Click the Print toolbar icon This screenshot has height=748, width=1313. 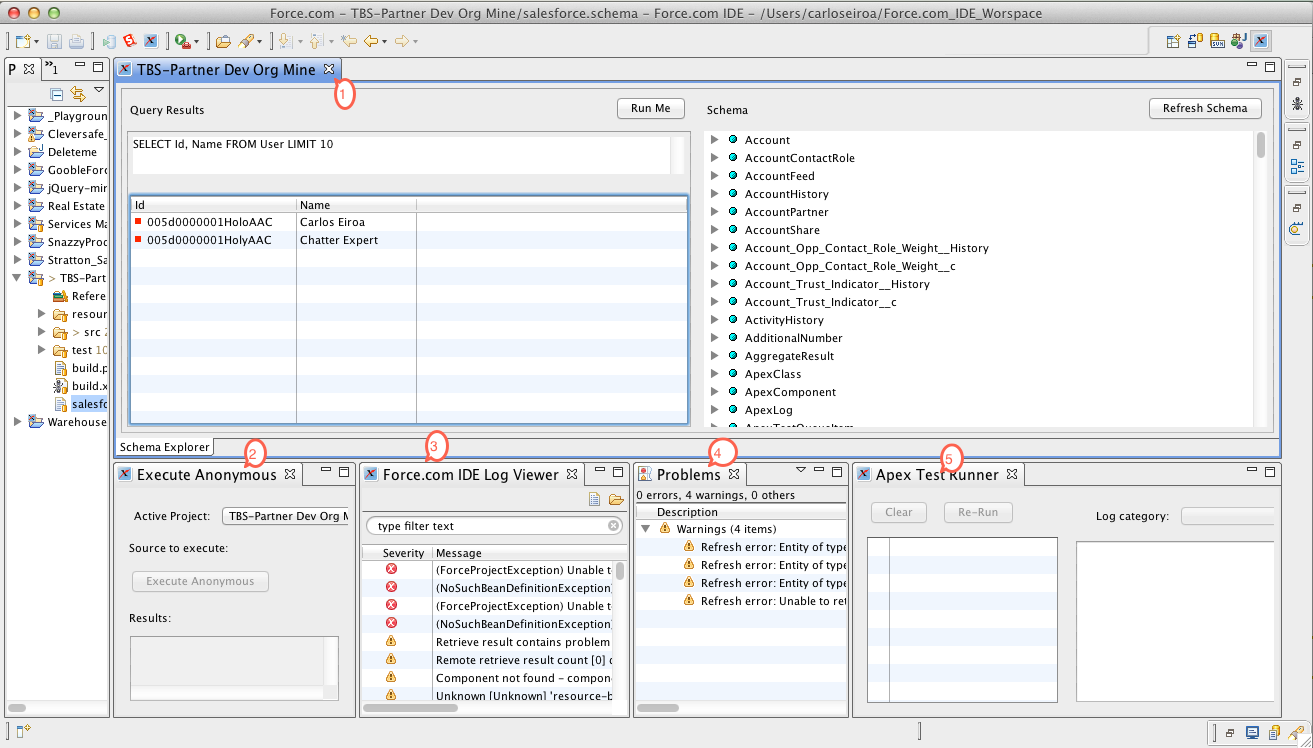(76, 41)
